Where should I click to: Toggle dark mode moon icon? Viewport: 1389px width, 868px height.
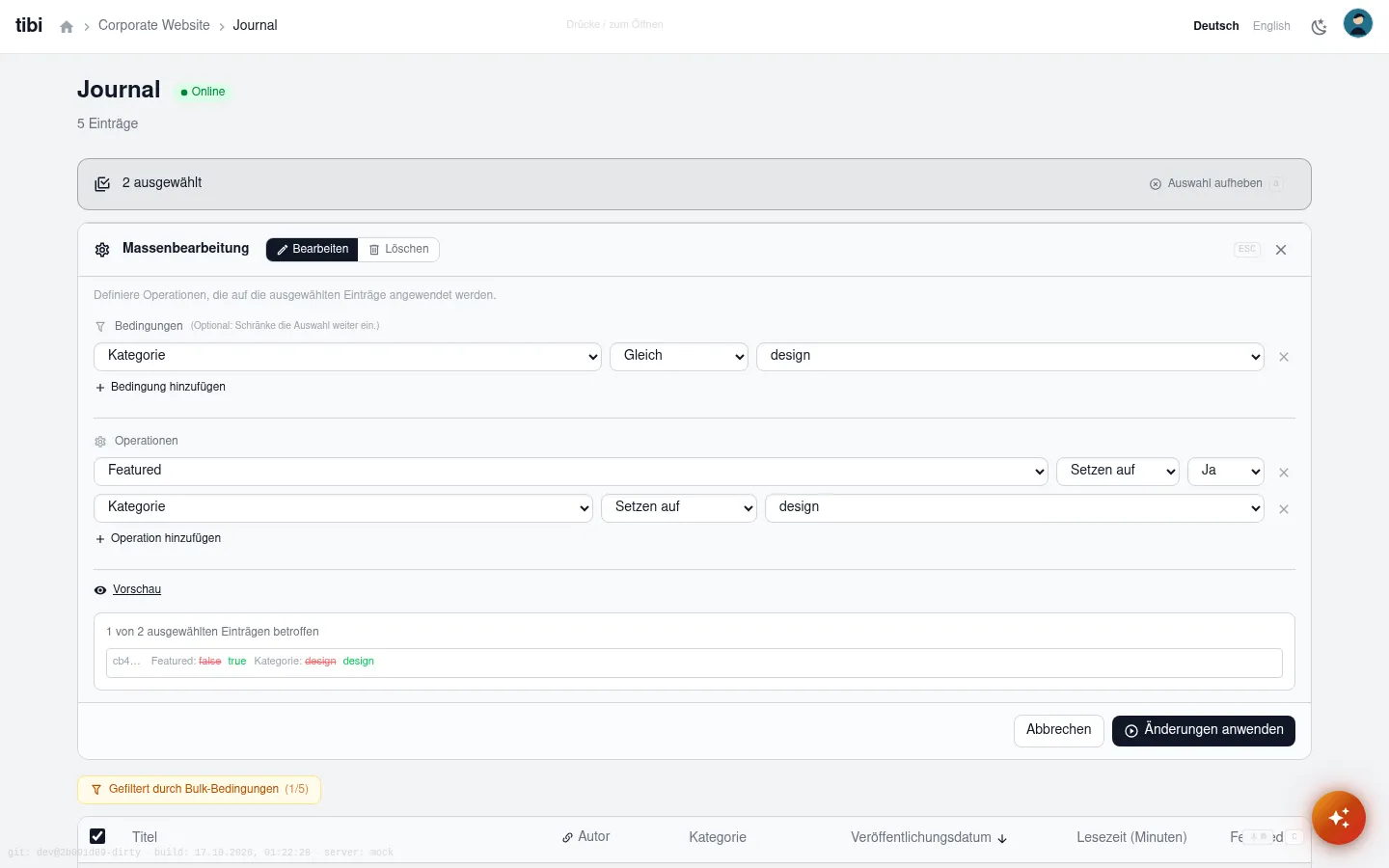tap(1319, 26)
